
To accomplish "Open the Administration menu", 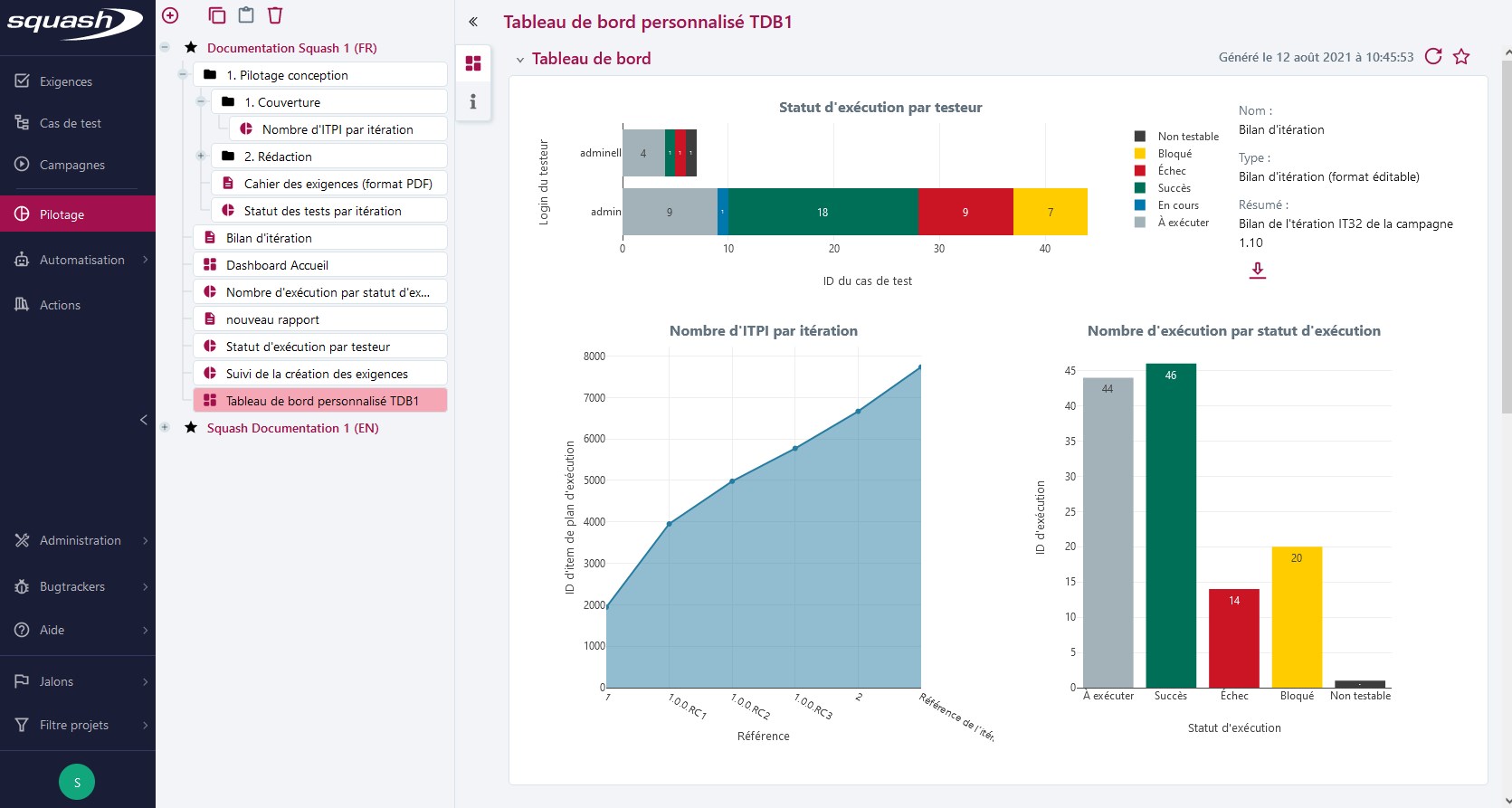I will (80, 540).
